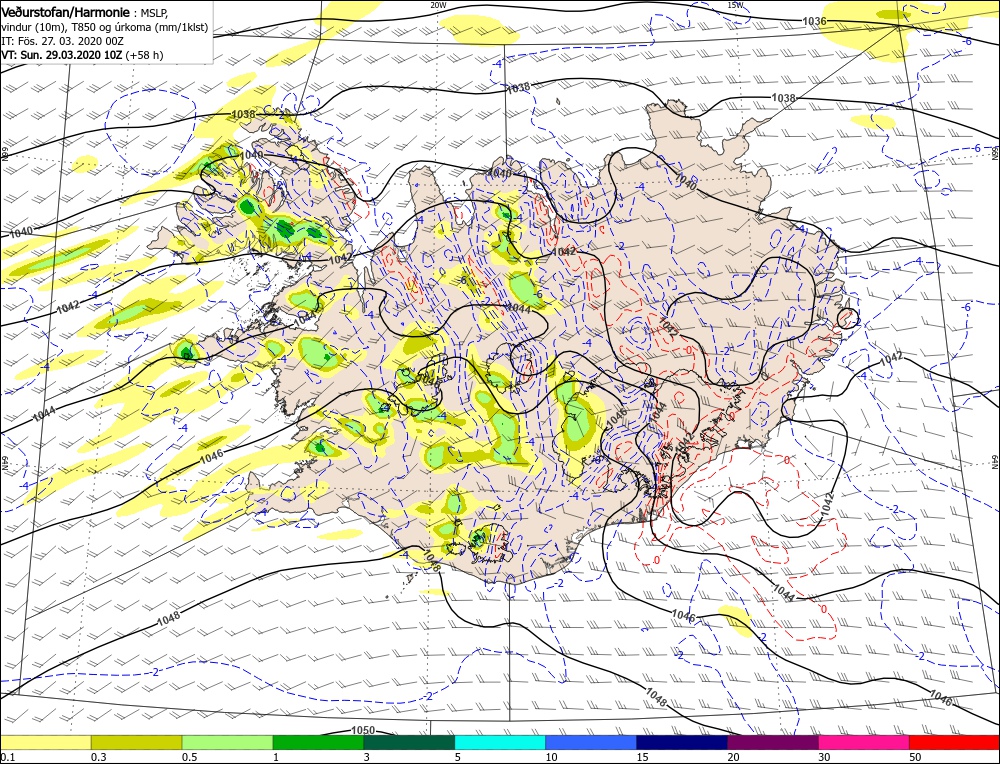
Task: Click the red 50+ legend swatch
Action: 955,742
